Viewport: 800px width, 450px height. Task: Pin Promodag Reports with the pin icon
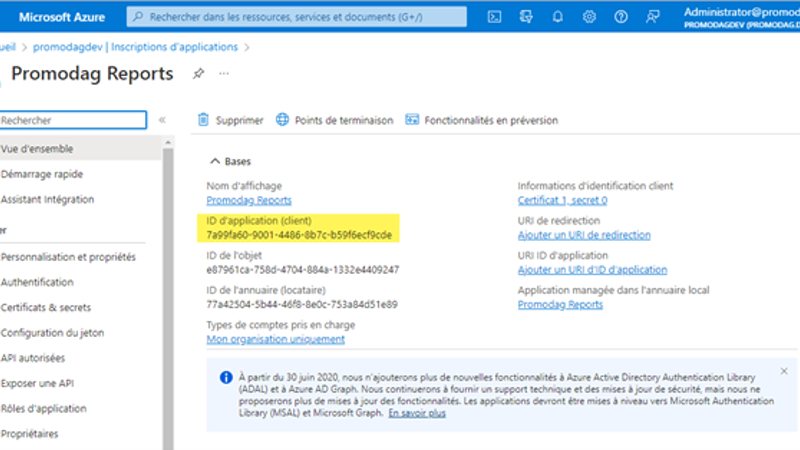point(198,74)
